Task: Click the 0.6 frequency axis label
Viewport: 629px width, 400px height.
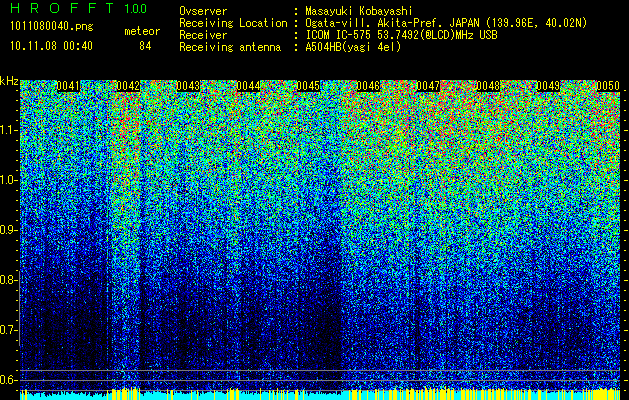Action: pyautogui.click(x=8, y=380)
